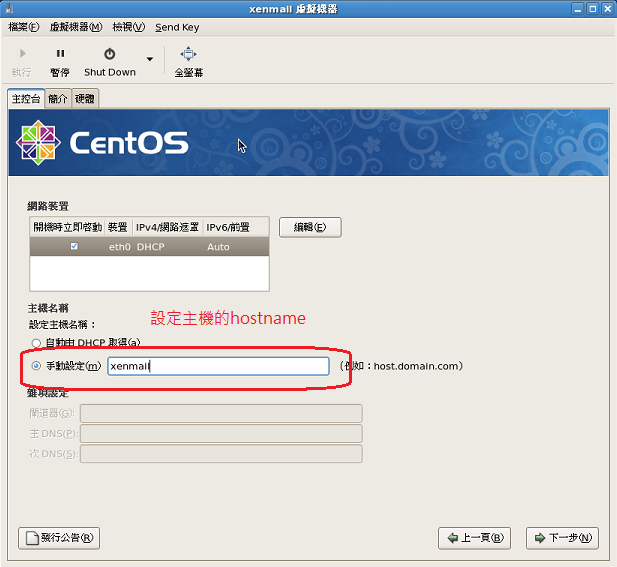Switch to the 簡介 tab
Screen dimensions: 617x567
[x=57, y=98]
